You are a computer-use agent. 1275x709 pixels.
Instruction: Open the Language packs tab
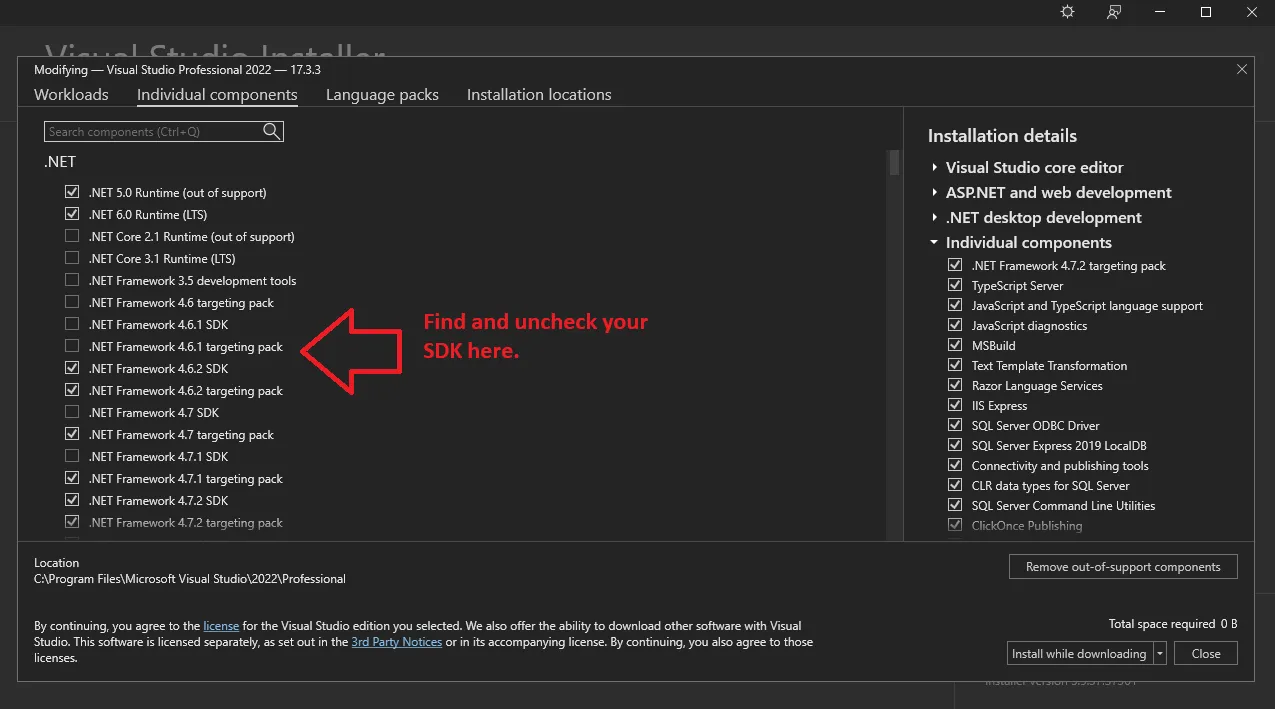tap(382, 94)
